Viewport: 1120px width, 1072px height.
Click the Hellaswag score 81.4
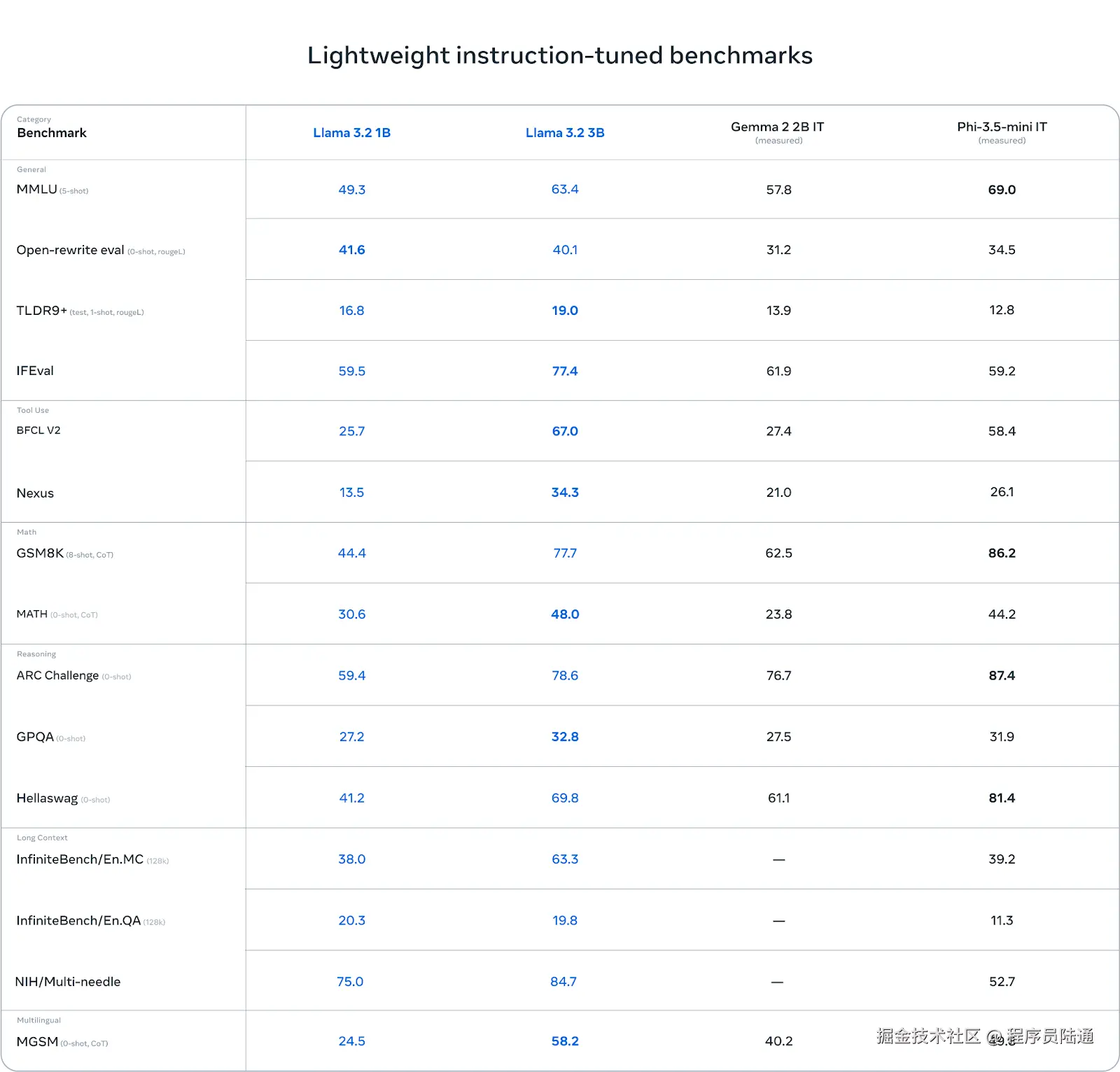coord(1002,798)
